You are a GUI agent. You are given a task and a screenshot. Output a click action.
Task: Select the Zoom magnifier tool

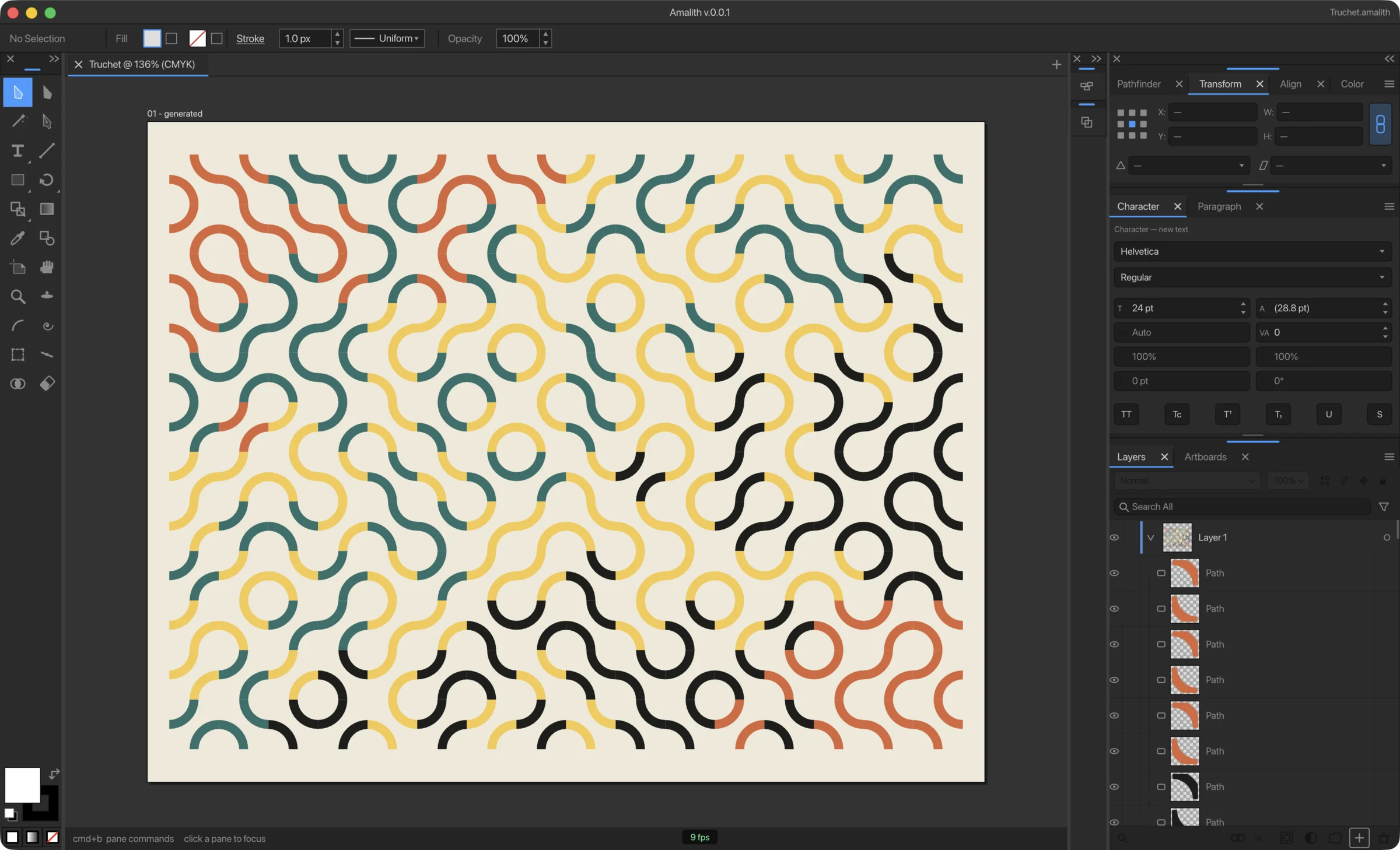click(x=17, y=296)
